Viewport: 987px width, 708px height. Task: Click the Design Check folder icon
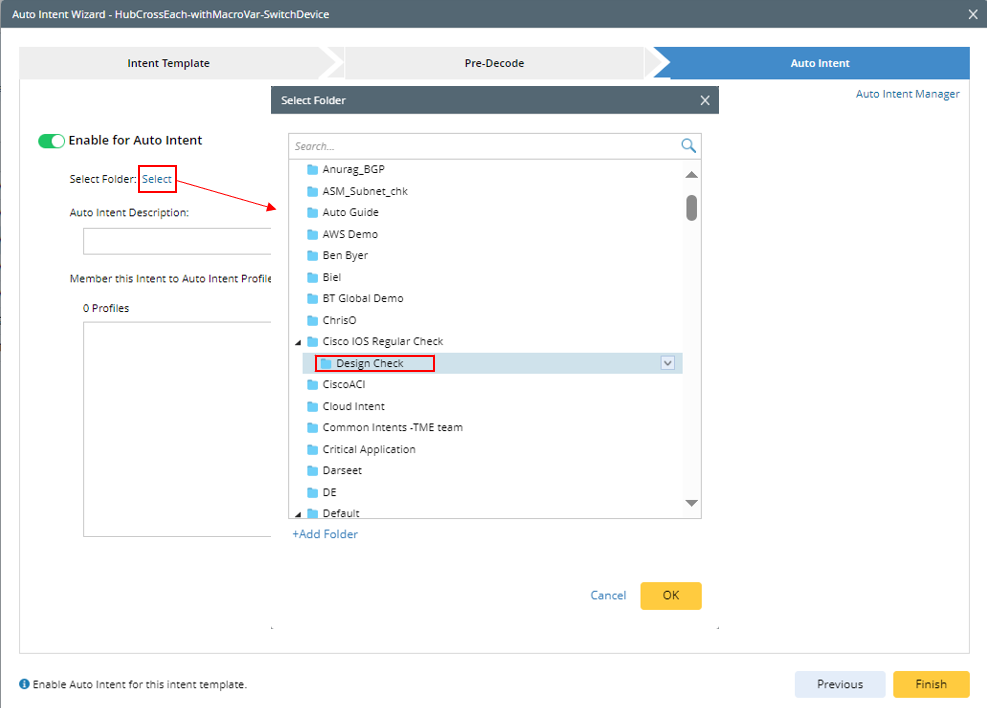326,363
